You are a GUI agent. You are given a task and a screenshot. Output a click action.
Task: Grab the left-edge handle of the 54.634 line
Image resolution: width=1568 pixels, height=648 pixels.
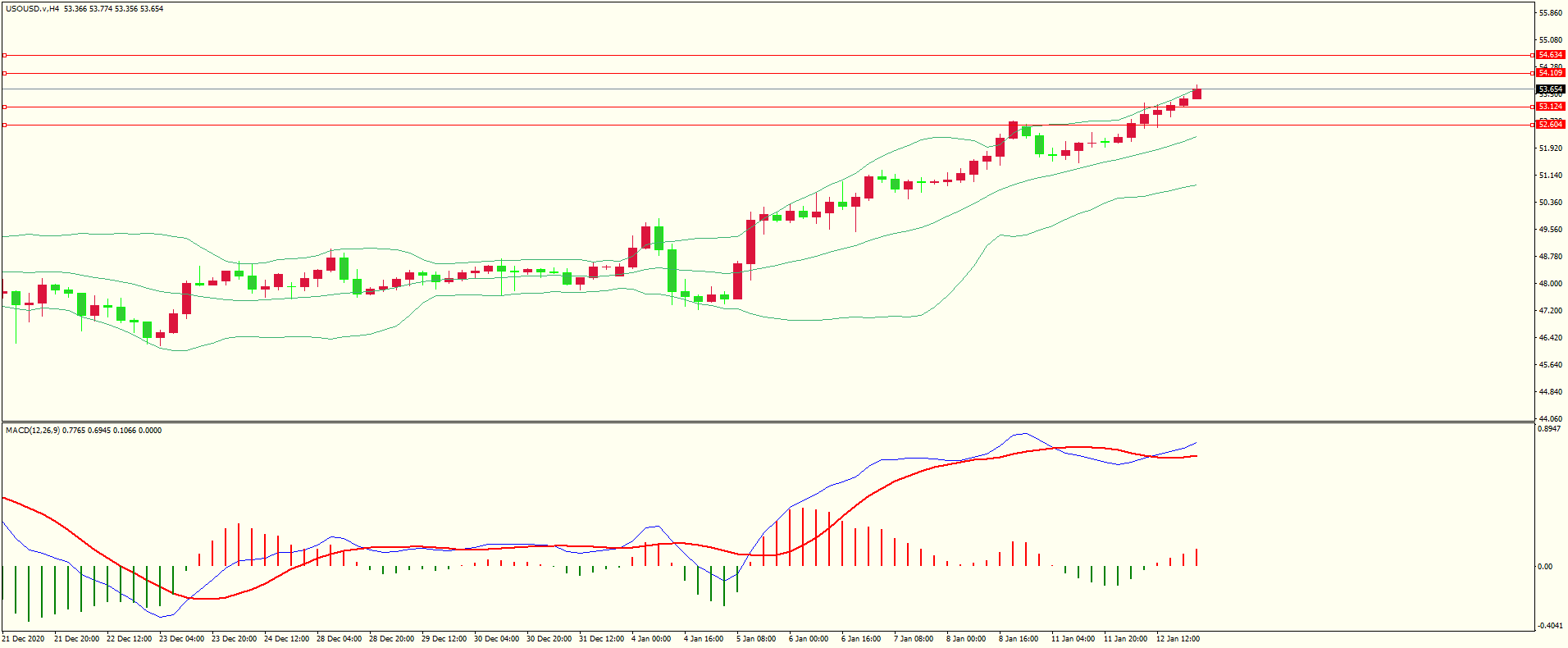click(4, 55)
